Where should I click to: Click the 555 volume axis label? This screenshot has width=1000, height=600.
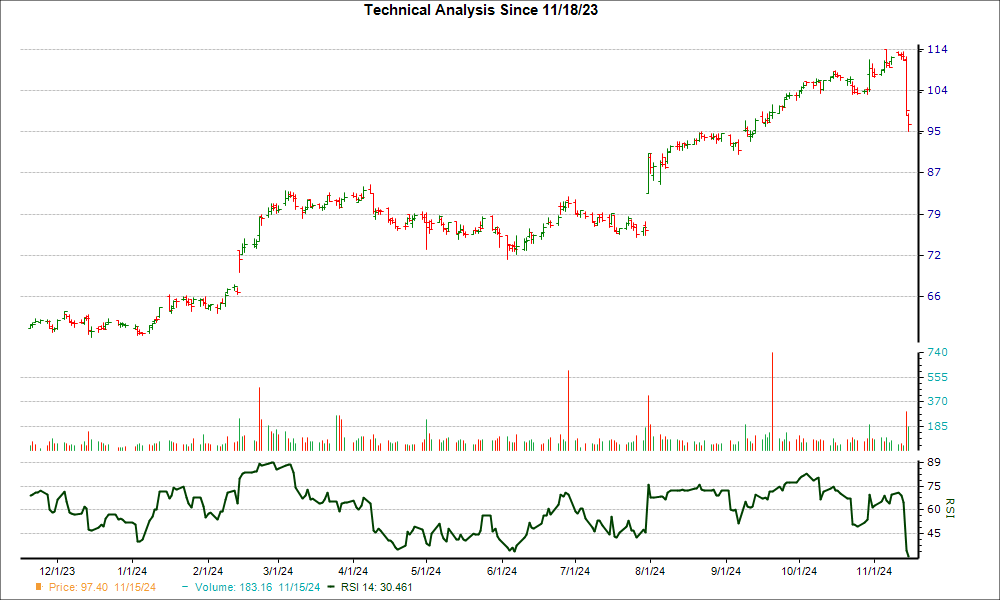point(937,377)
